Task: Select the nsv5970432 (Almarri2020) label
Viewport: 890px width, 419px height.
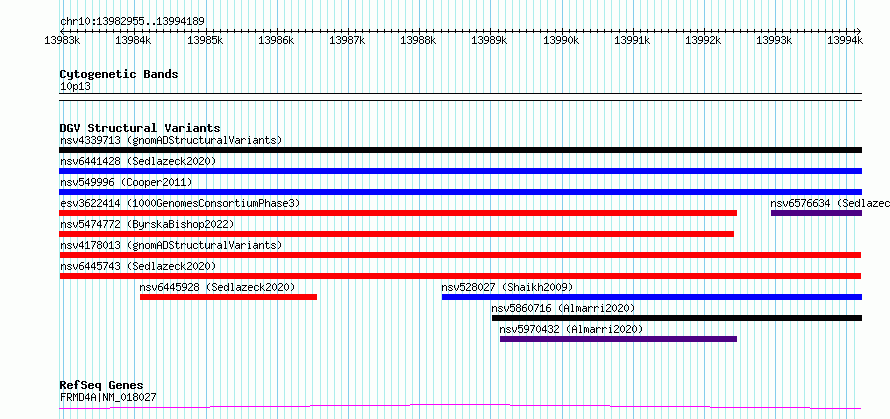Action: pos(571,329)
